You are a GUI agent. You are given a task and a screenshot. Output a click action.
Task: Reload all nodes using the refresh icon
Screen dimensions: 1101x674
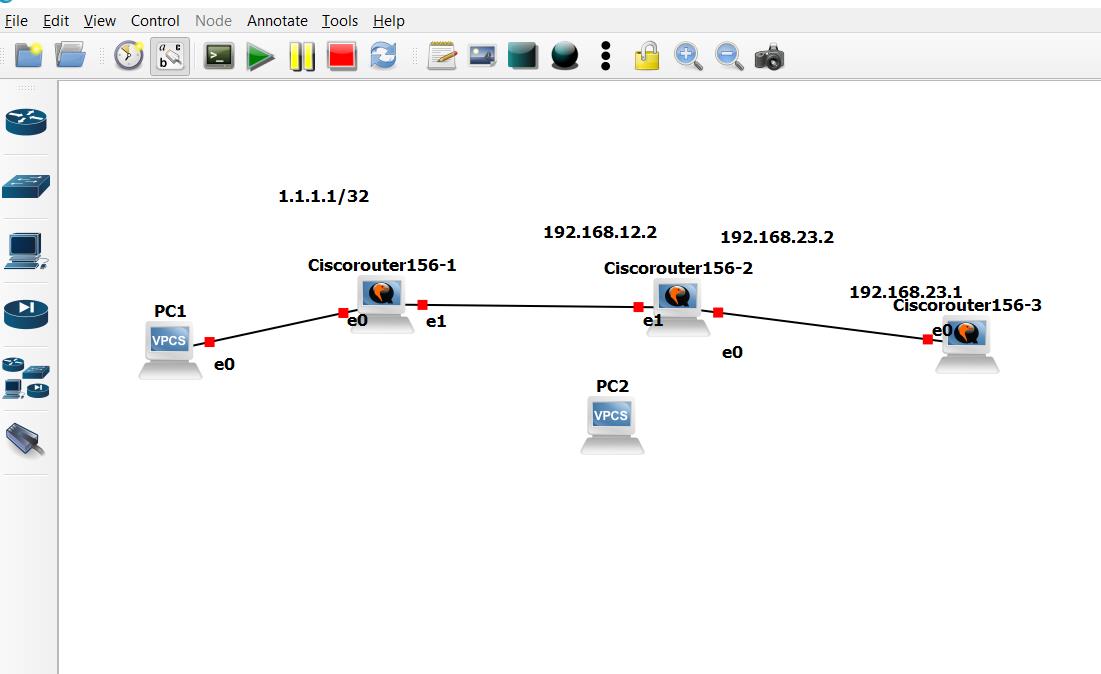(383, 56)
